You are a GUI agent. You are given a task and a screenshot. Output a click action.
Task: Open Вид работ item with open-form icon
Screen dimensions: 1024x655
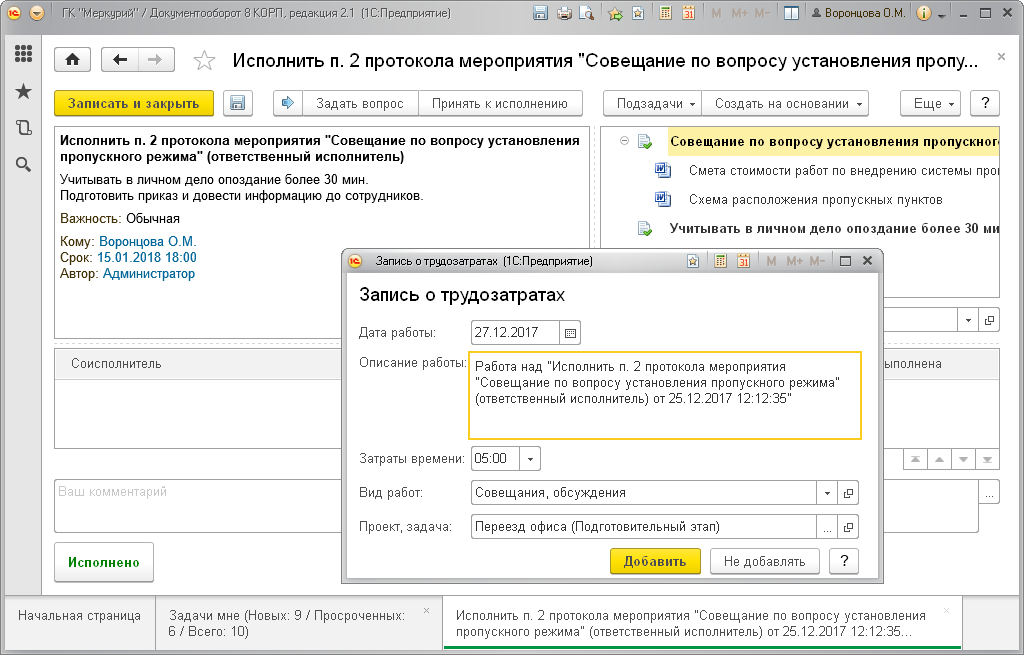coord(848,493)
